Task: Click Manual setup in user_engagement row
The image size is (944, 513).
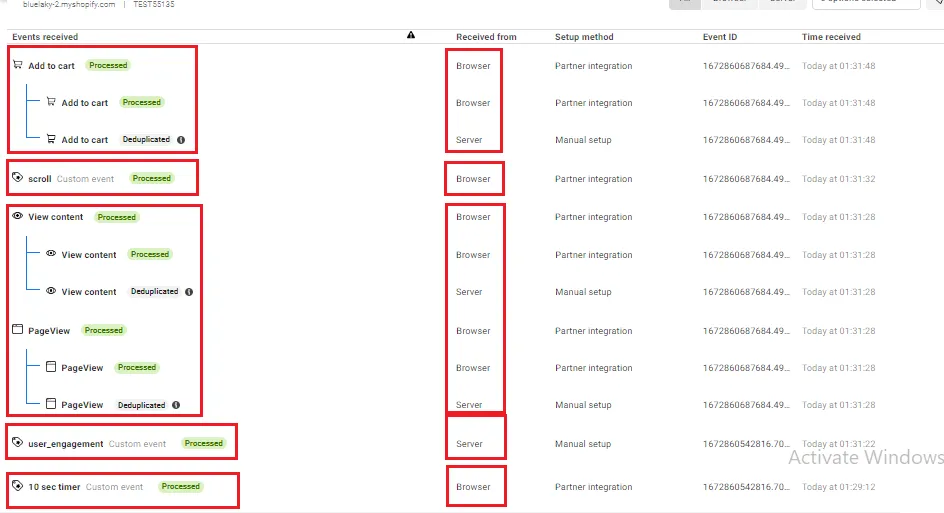Action: (x=583, y=444)
